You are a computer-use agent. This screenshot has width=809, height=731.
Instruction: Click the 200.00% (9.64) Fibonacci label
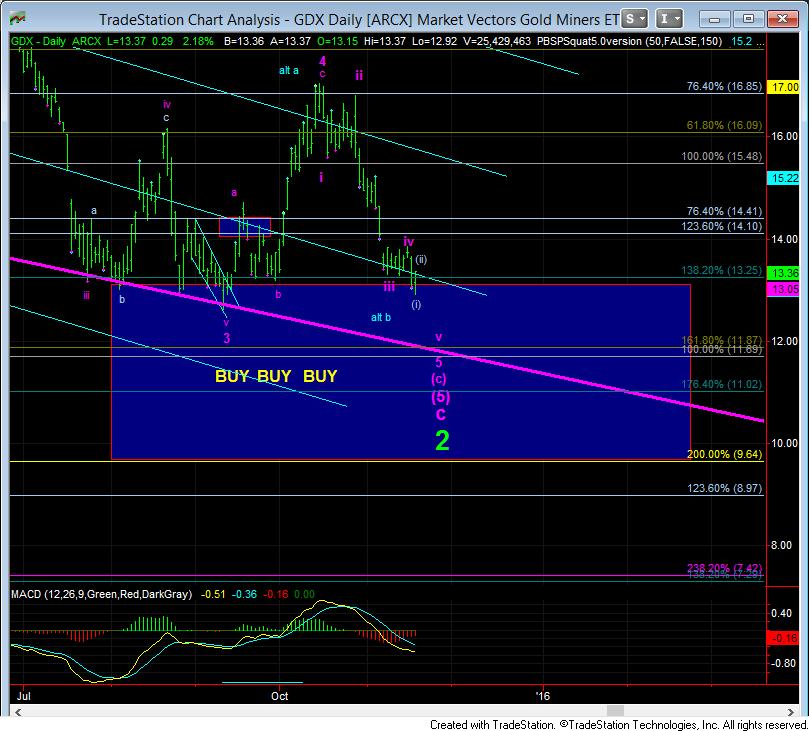click(x=724, y=454)
